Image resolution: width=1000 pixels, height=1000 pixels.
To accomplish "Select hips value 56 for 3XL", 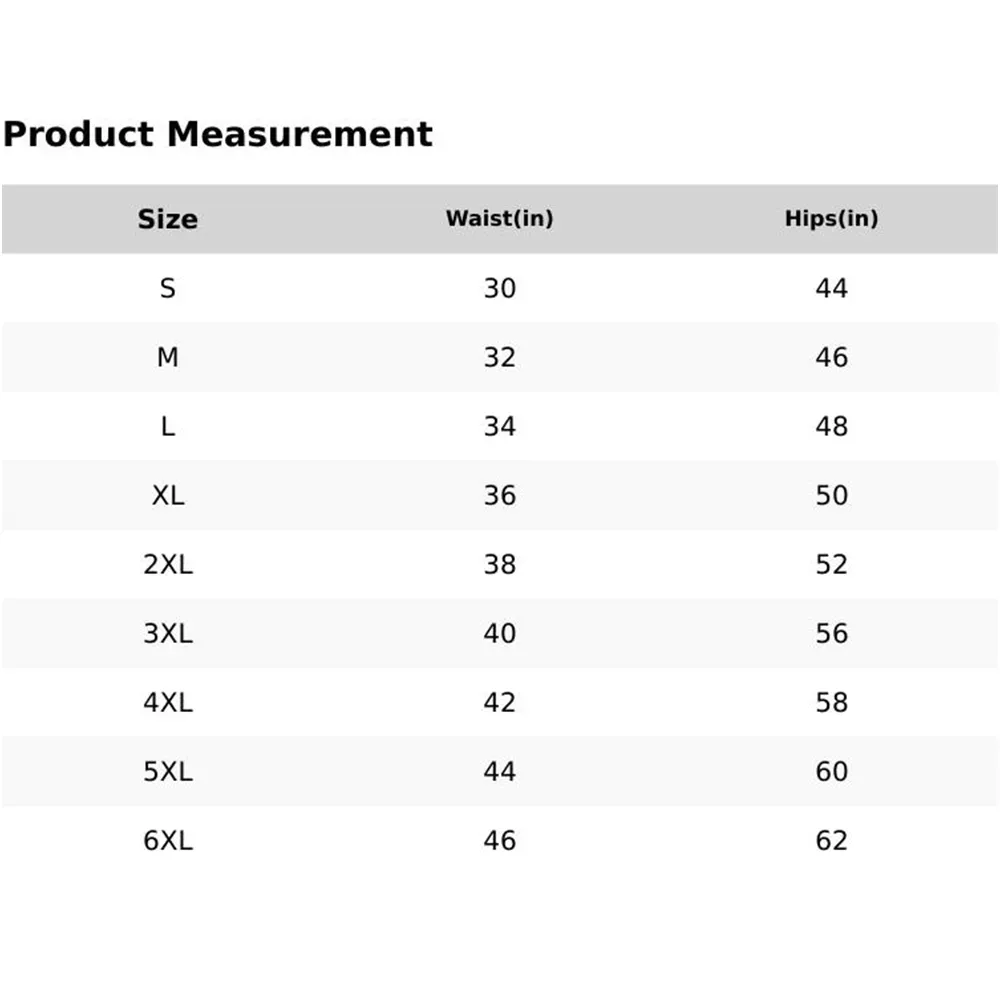I will (831, 634).
